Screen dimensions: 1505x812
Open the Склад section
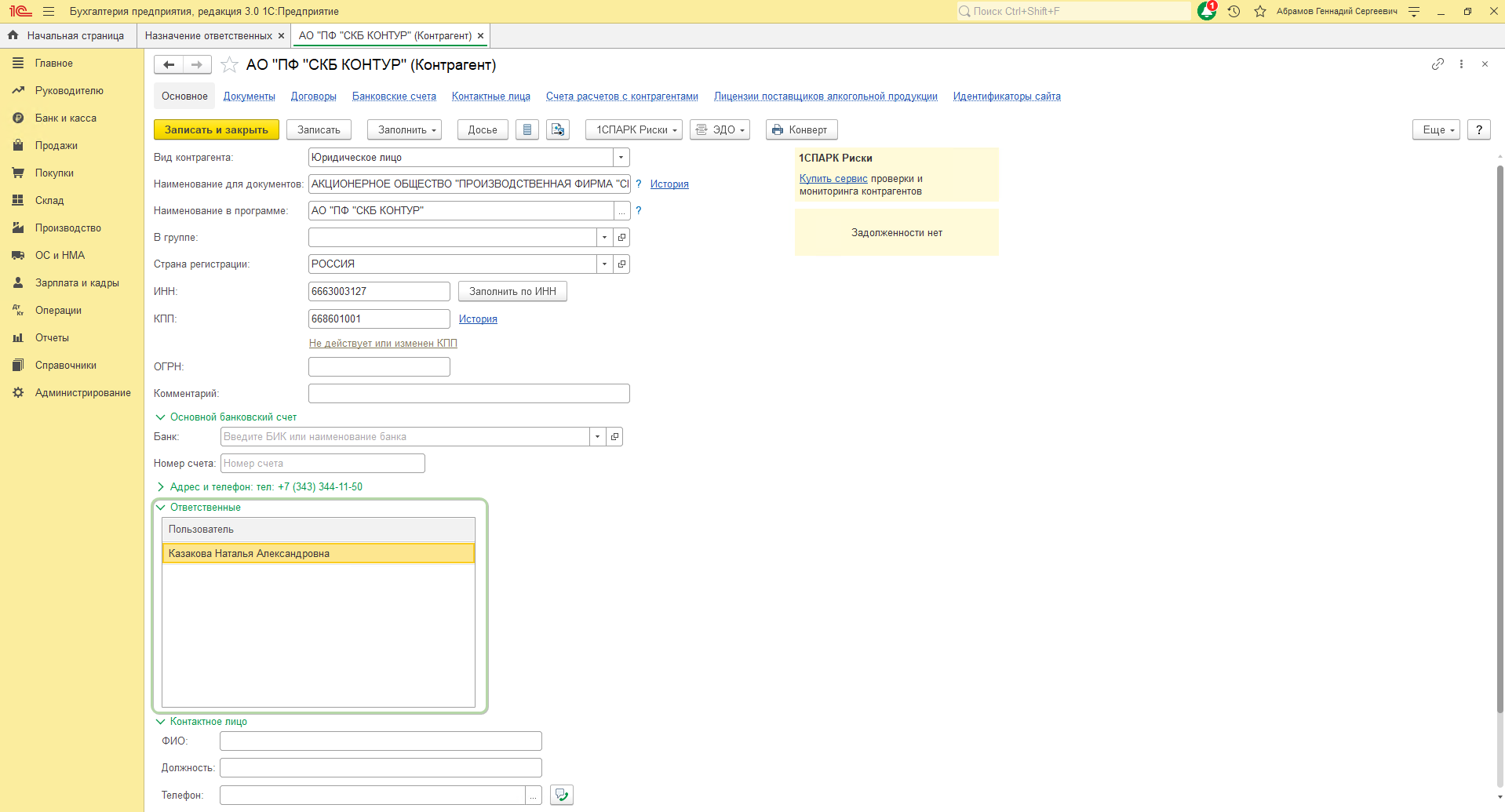(49, 201)
